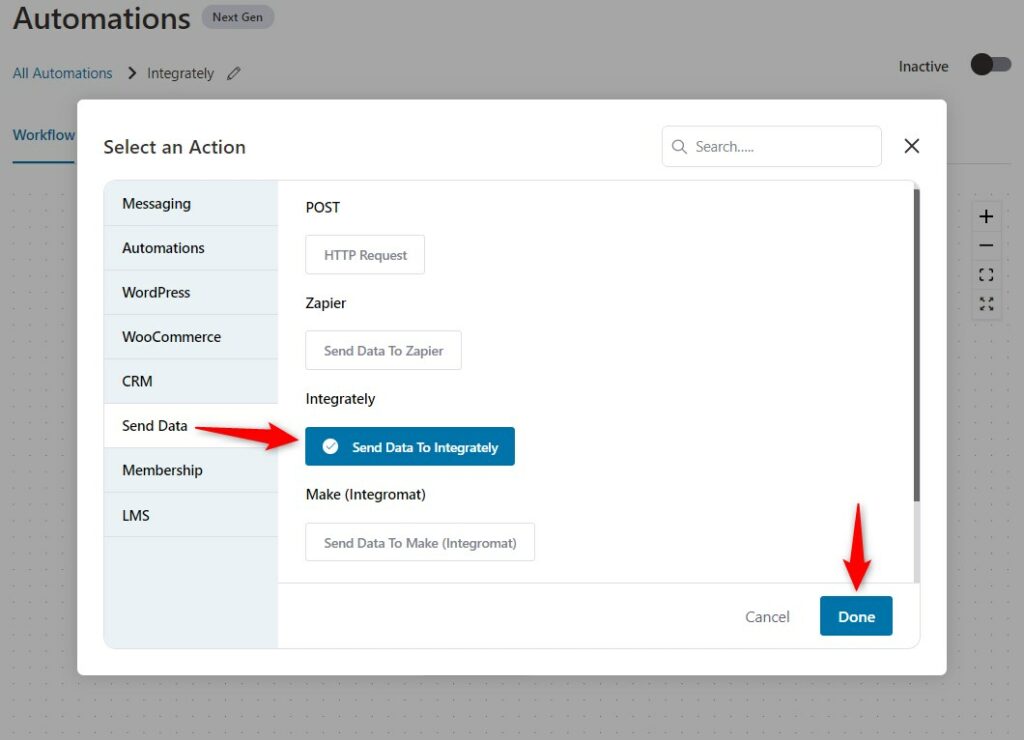This screenshot has width=1024, height=740.
Task: Switch to the CRM category
Action: (x=191, y=381)
